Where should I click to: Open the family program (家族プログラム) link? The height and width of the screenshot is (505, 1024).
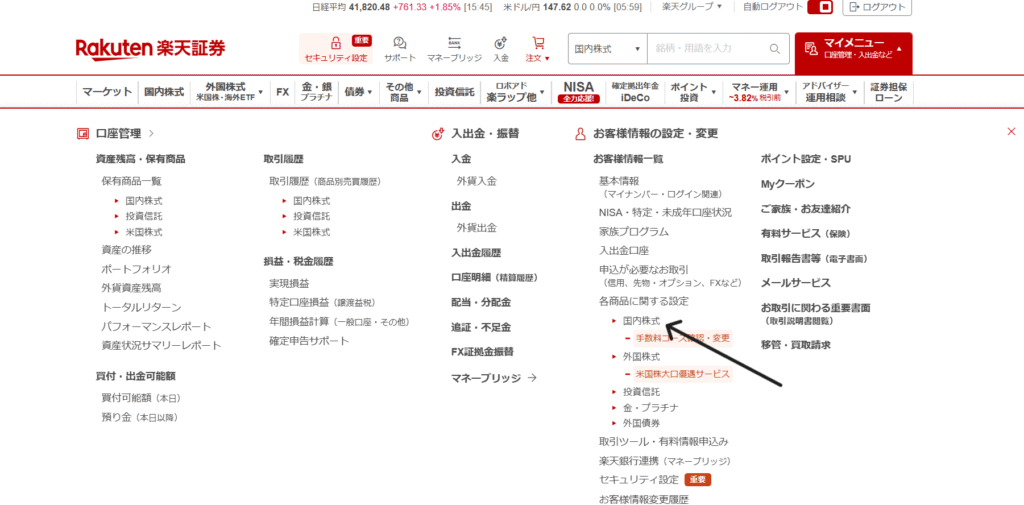(x=633, y=231)
